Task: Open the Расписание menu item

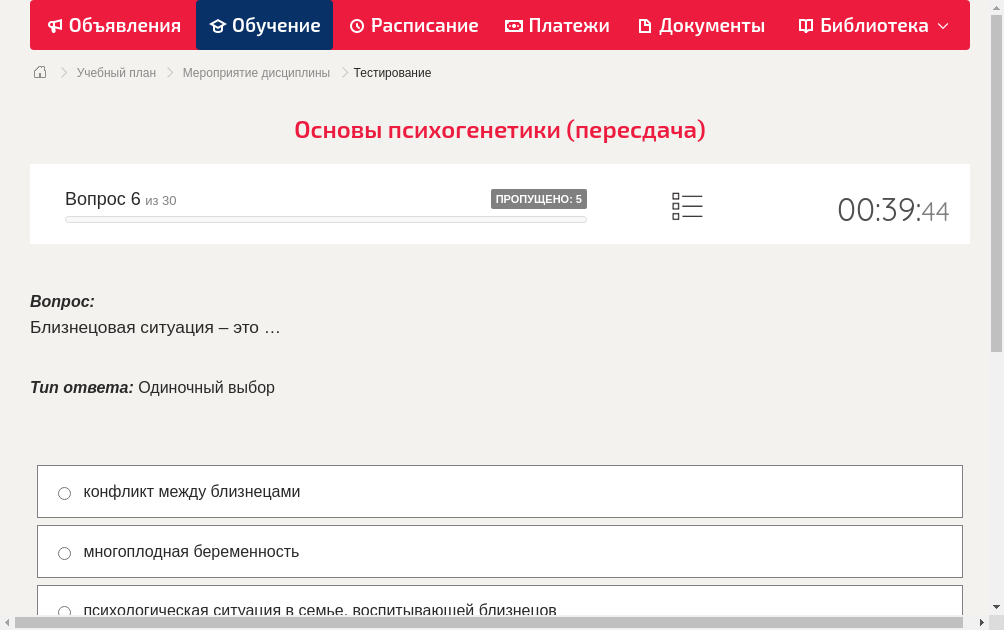Action: coord(414,25)
